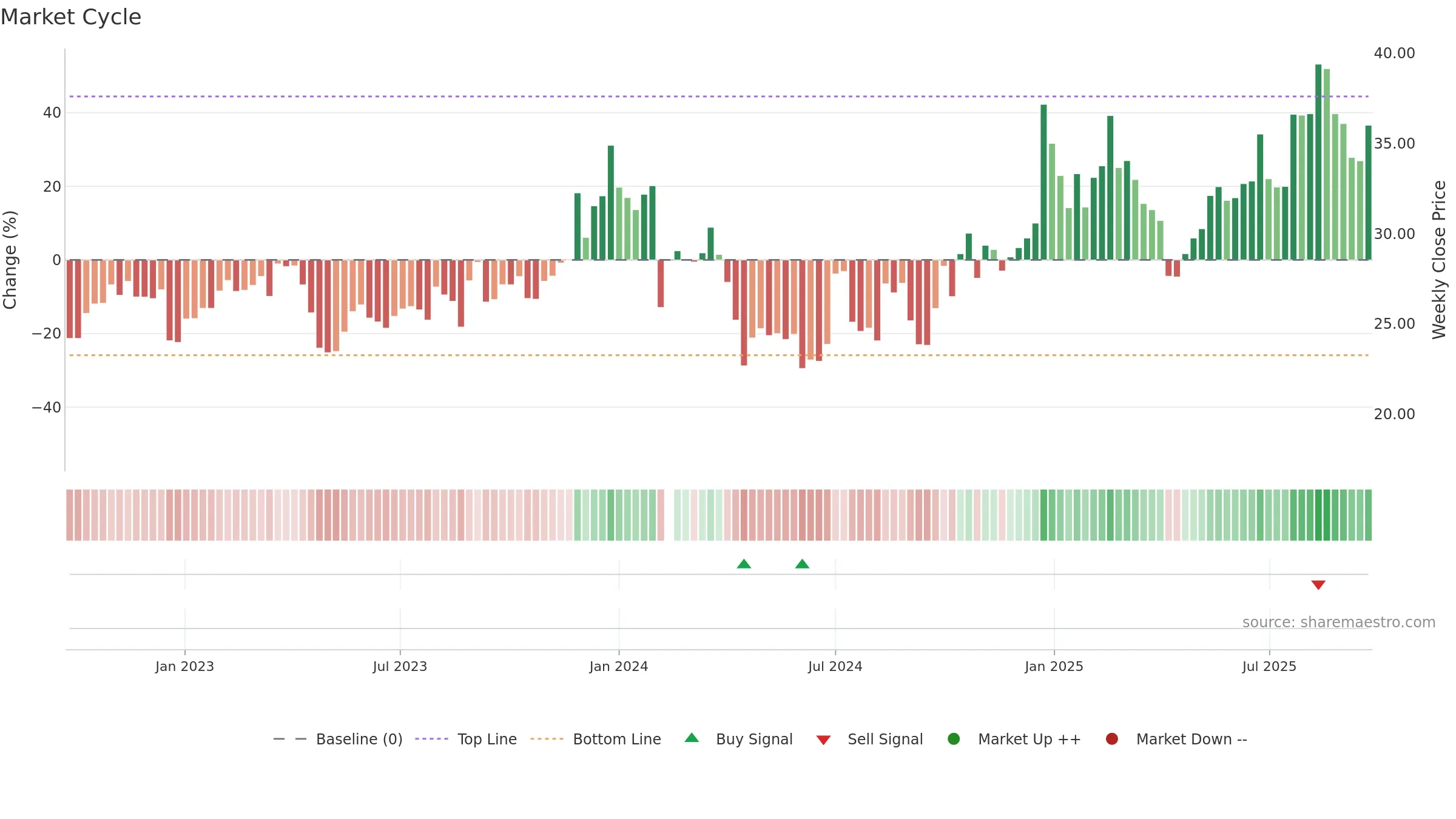Toggle the Market Up ++ legend label
The height and width of the screenshot is (819, 1456).
click(1030, 740)
